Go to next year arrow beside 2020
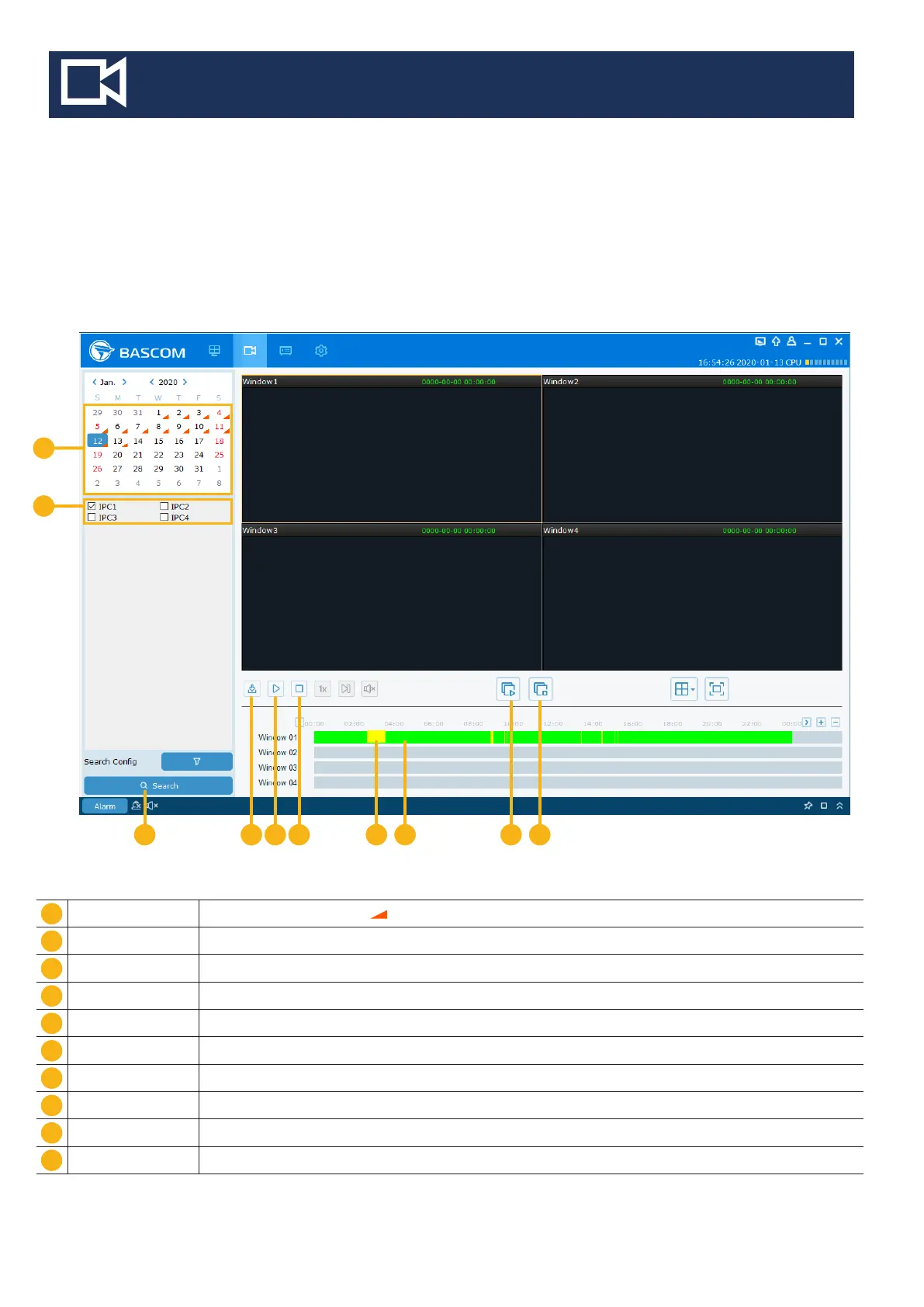Screen dimensions: 924x1307 (x=185, y=382)
